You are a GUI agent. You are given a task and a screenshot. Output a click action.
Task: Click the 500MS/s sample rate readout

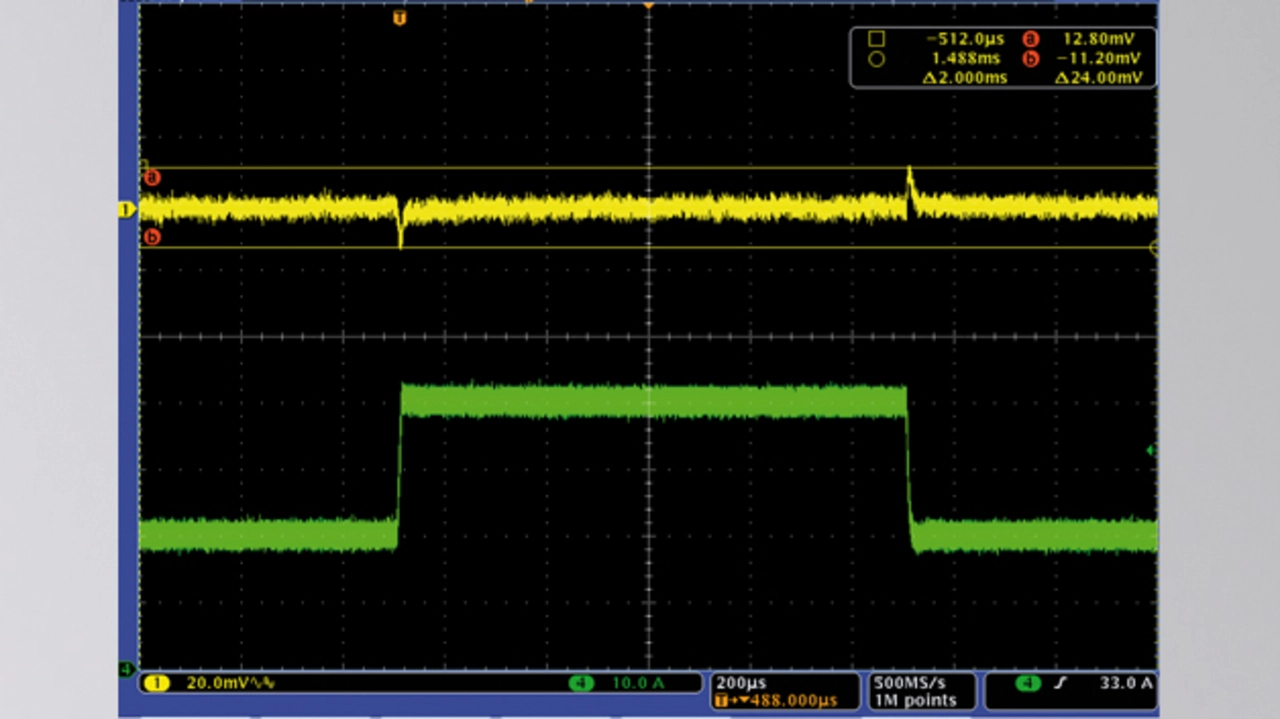(x=909, y=683)
